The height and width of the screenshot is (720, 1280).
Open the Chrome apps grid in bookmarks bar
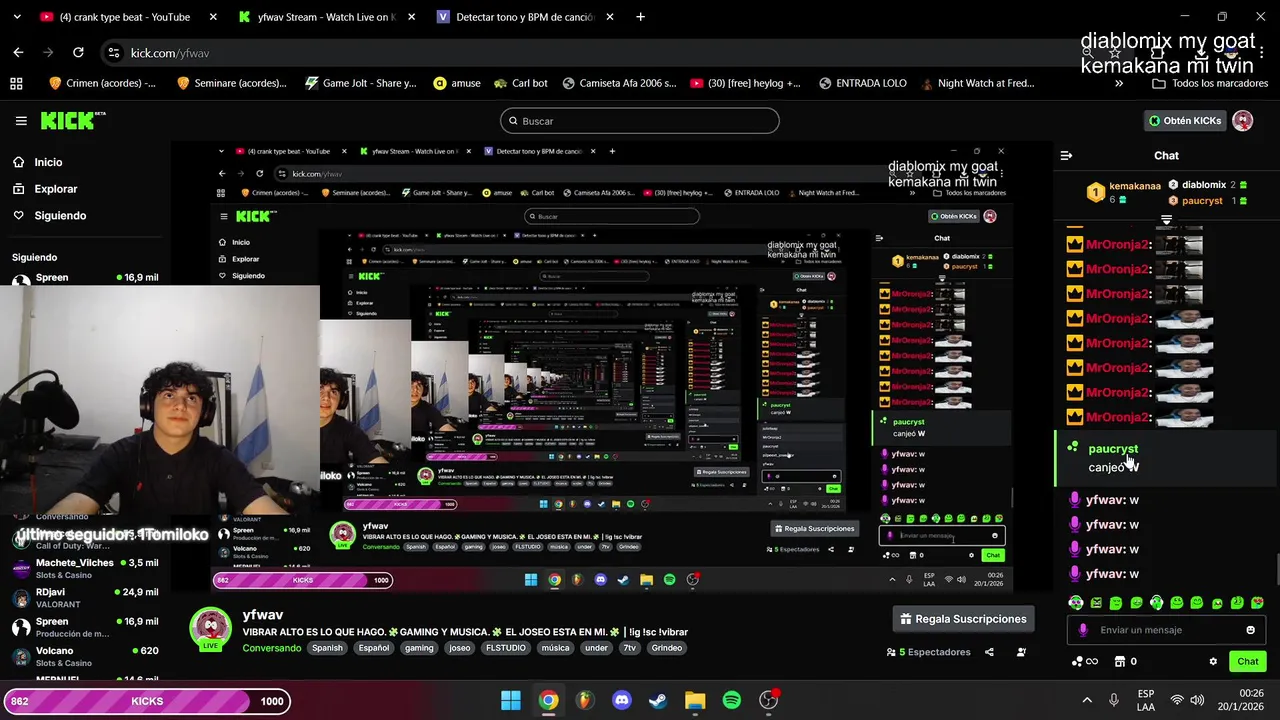(x=16, y=83)
